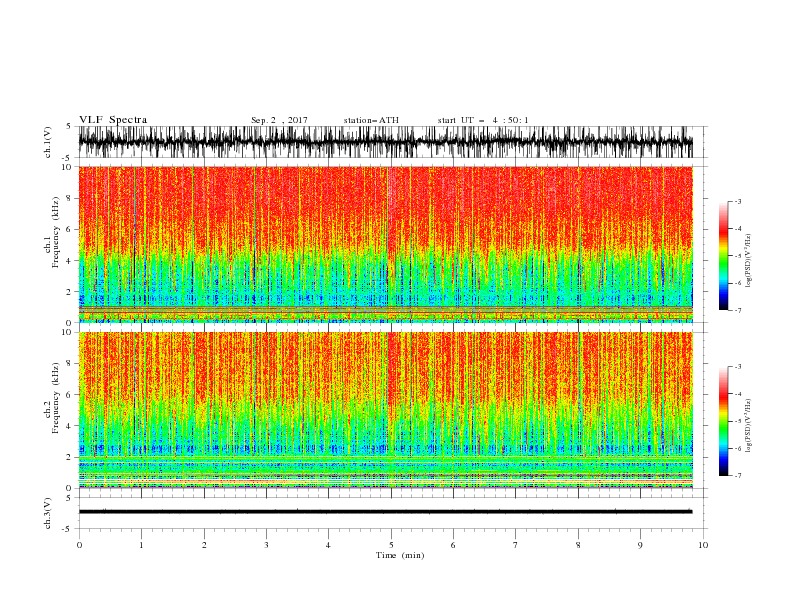Click the lower PSD color scale bar
The image size is (792, 612).
pyautogui.click(x=723, y=421)
